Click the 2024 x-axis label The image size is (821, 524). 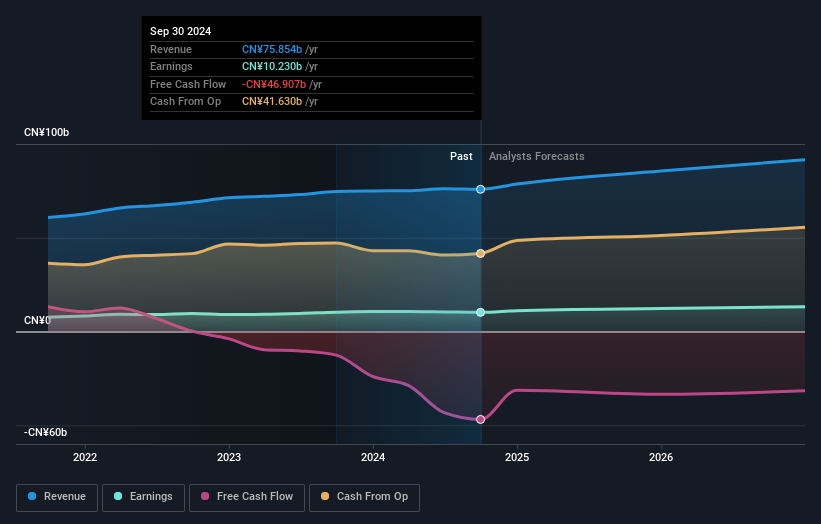click(x=373, y=457)
